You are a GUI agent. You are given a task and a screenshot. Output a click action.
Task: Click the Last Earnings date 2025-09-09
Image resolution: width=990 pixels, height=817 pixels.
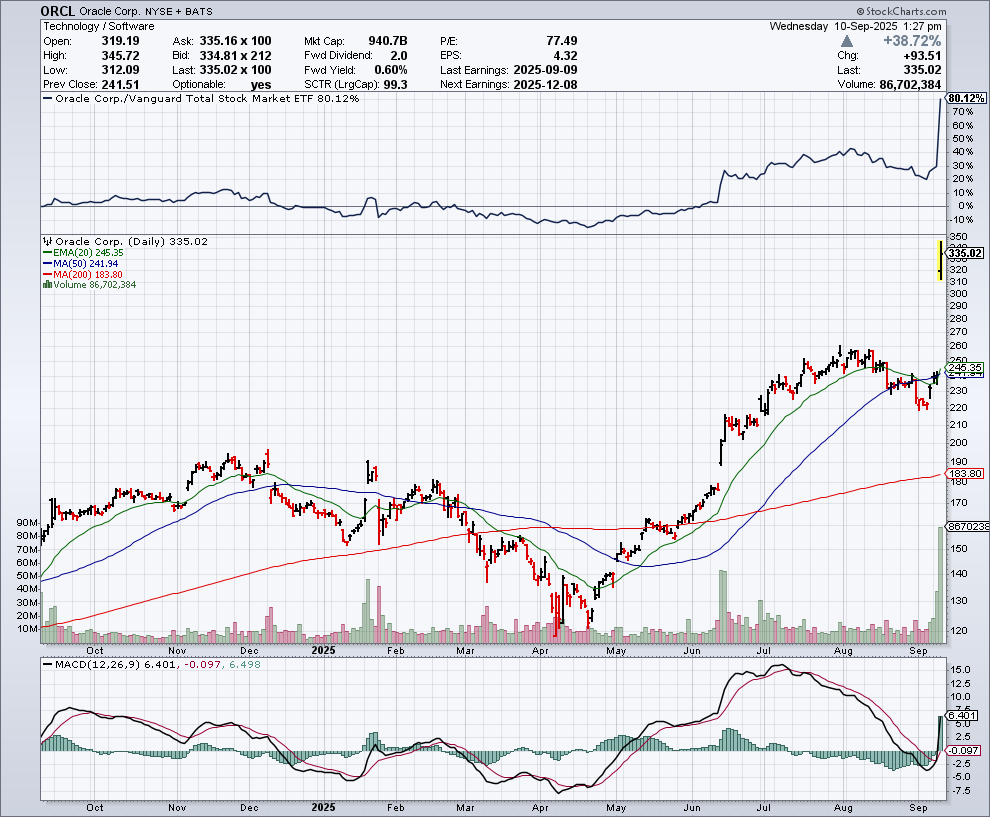click(546, 70)
